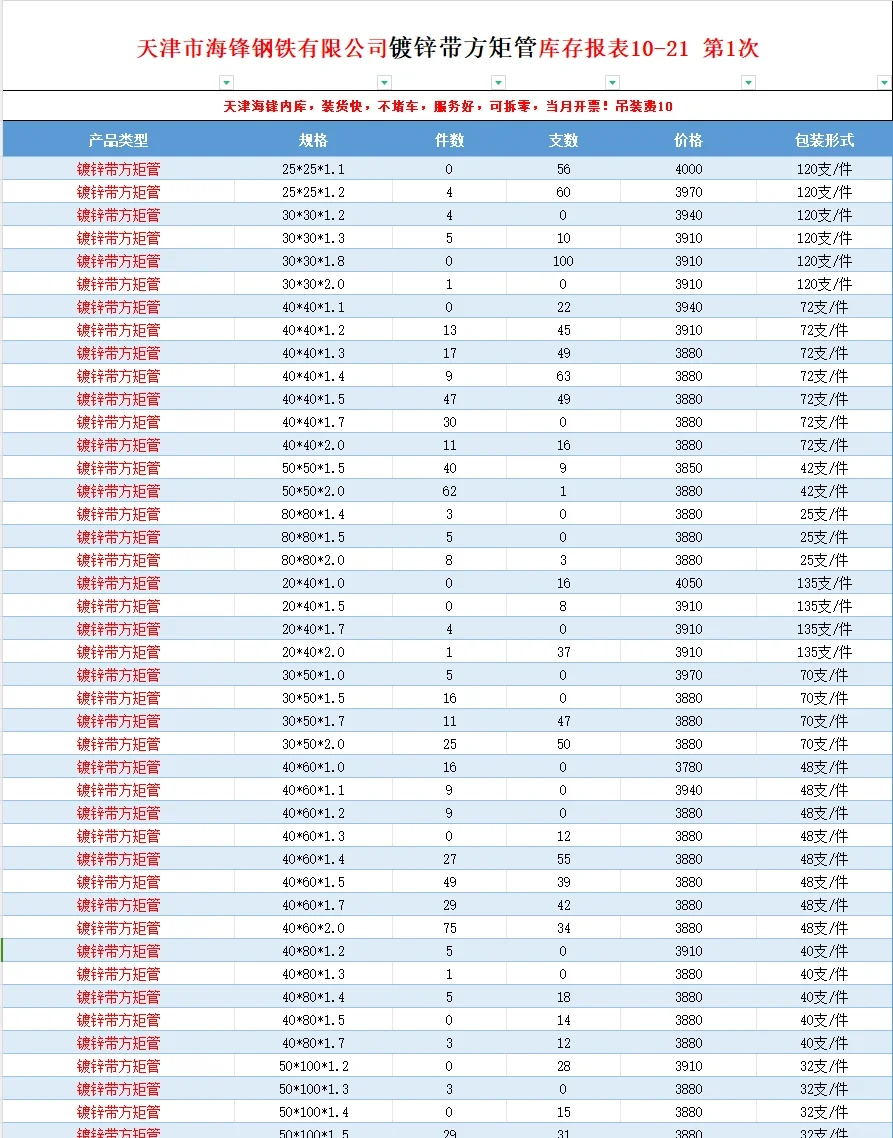
Task: Select the 件数 value 75 in the 40*60*2.0 row
Action: (x=449, y=928)
